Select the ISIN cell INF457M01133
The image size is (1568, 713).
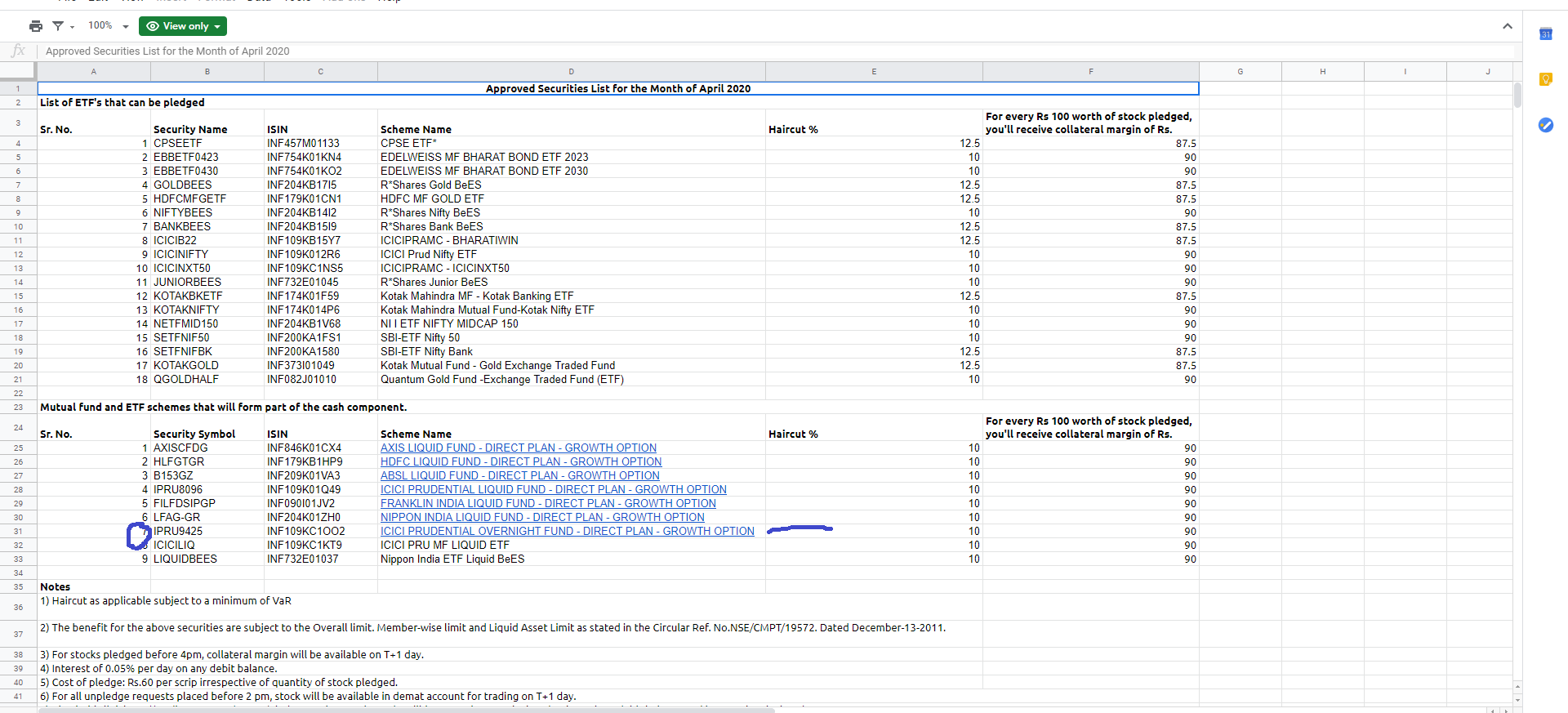(x=321, y=143)
